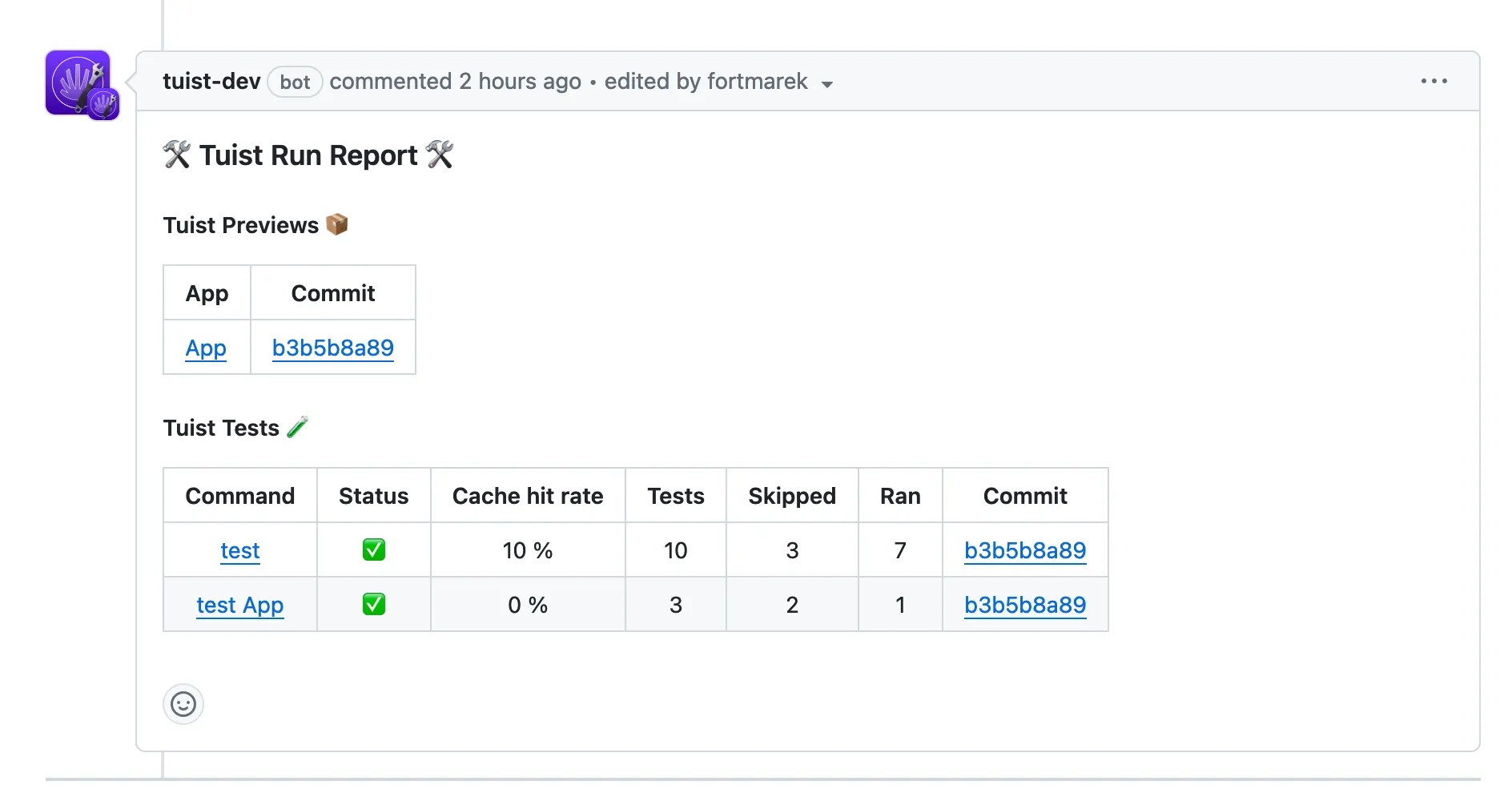Viewport: 1512px width, 793px height.
Task: Open the comment options kebab menu
Action: tap(1434, 81)
